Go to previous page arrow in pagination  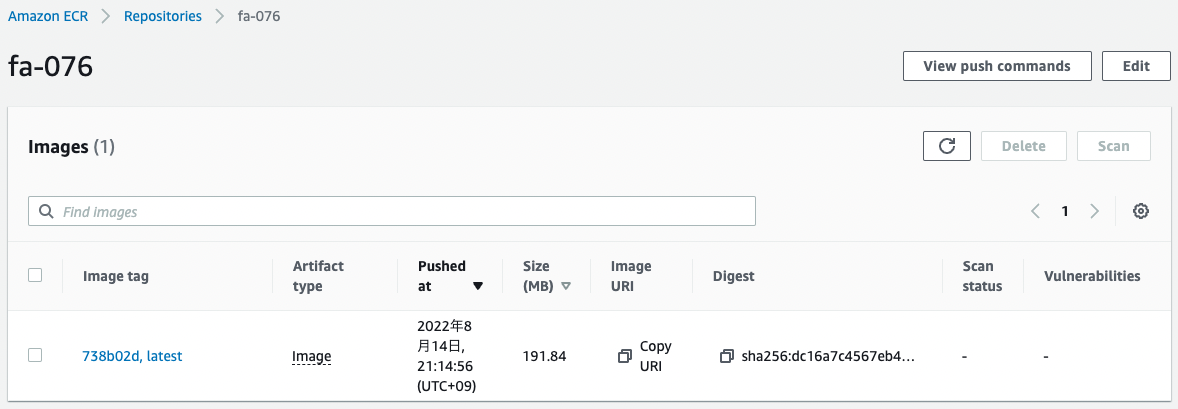[1035, 211]
